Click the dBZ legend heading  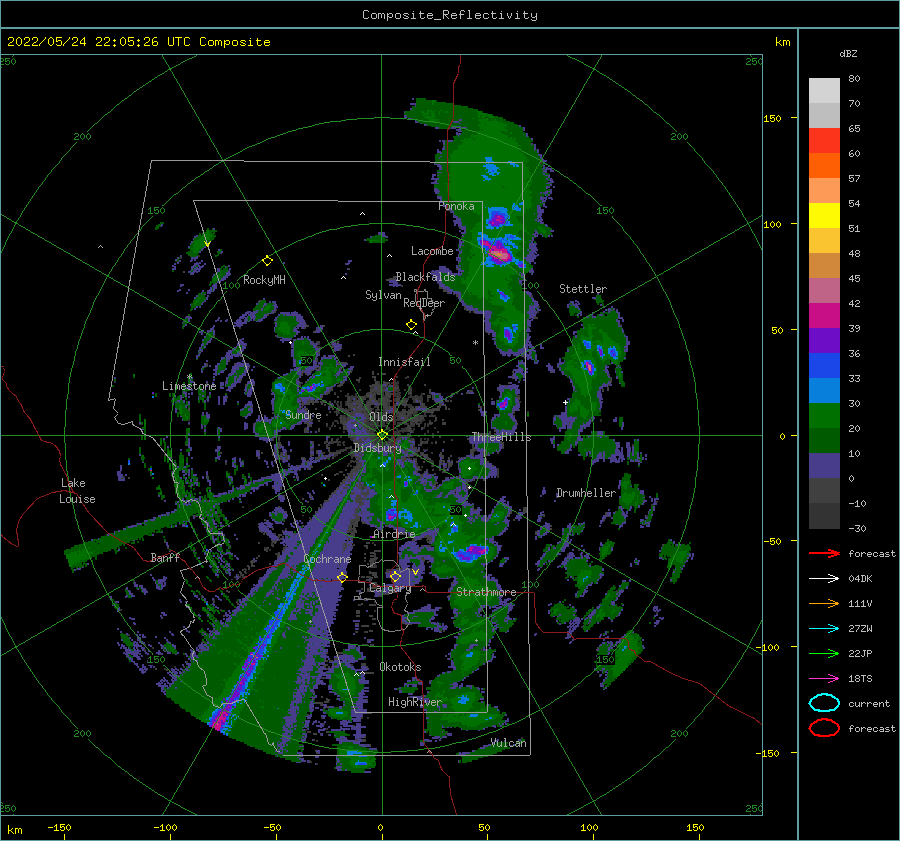[848, 53]
